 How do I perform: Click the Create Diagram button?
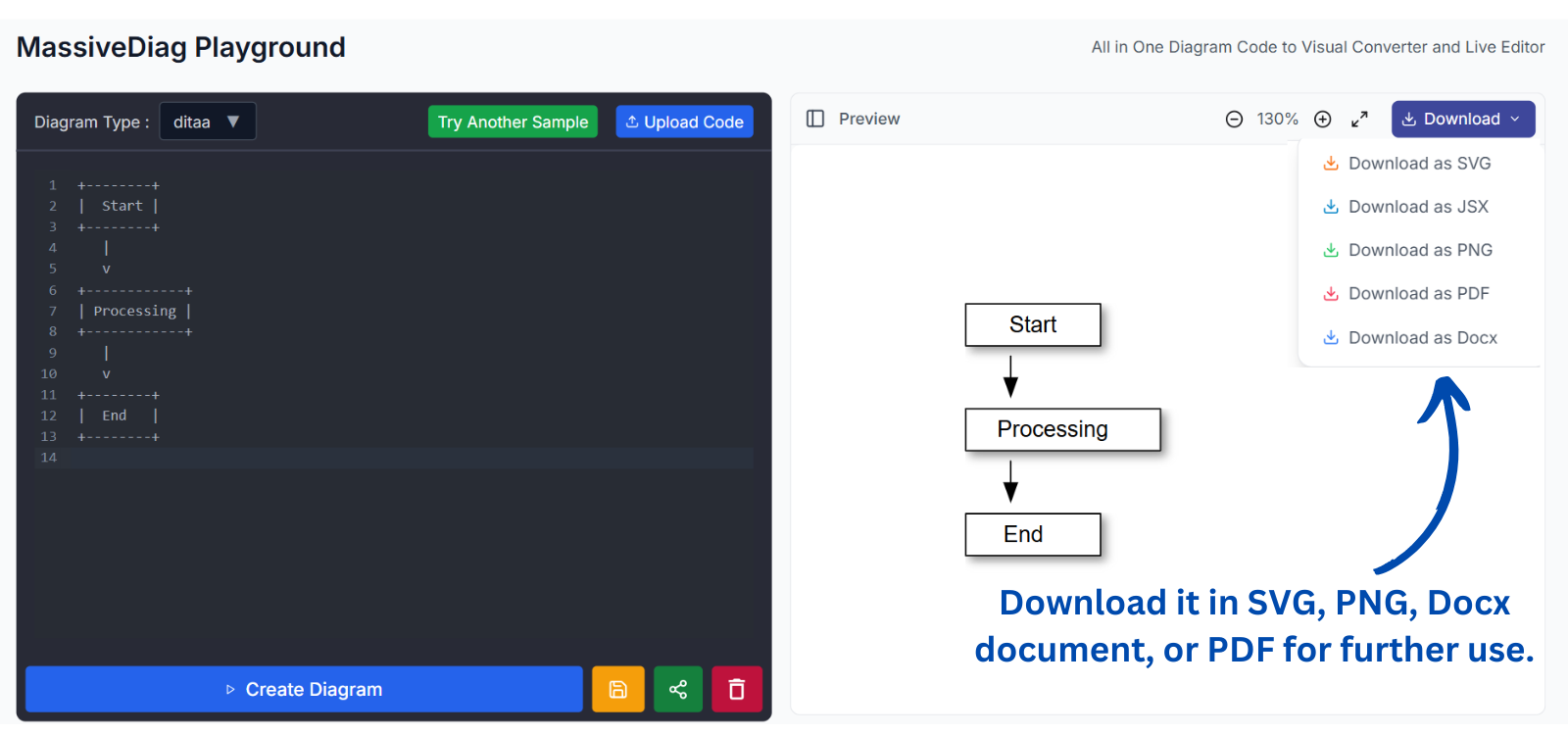tap(304, 689)
